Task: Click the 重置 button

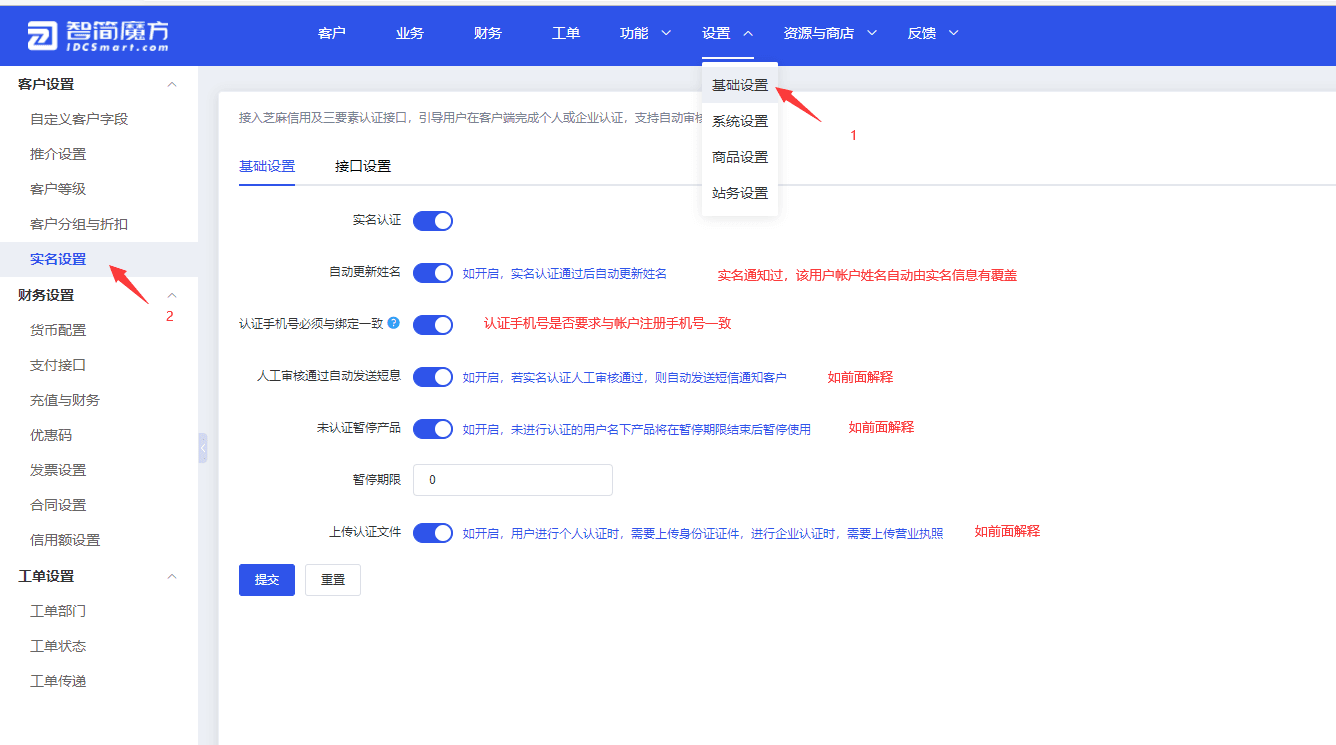Action: [x=333, y=580]
